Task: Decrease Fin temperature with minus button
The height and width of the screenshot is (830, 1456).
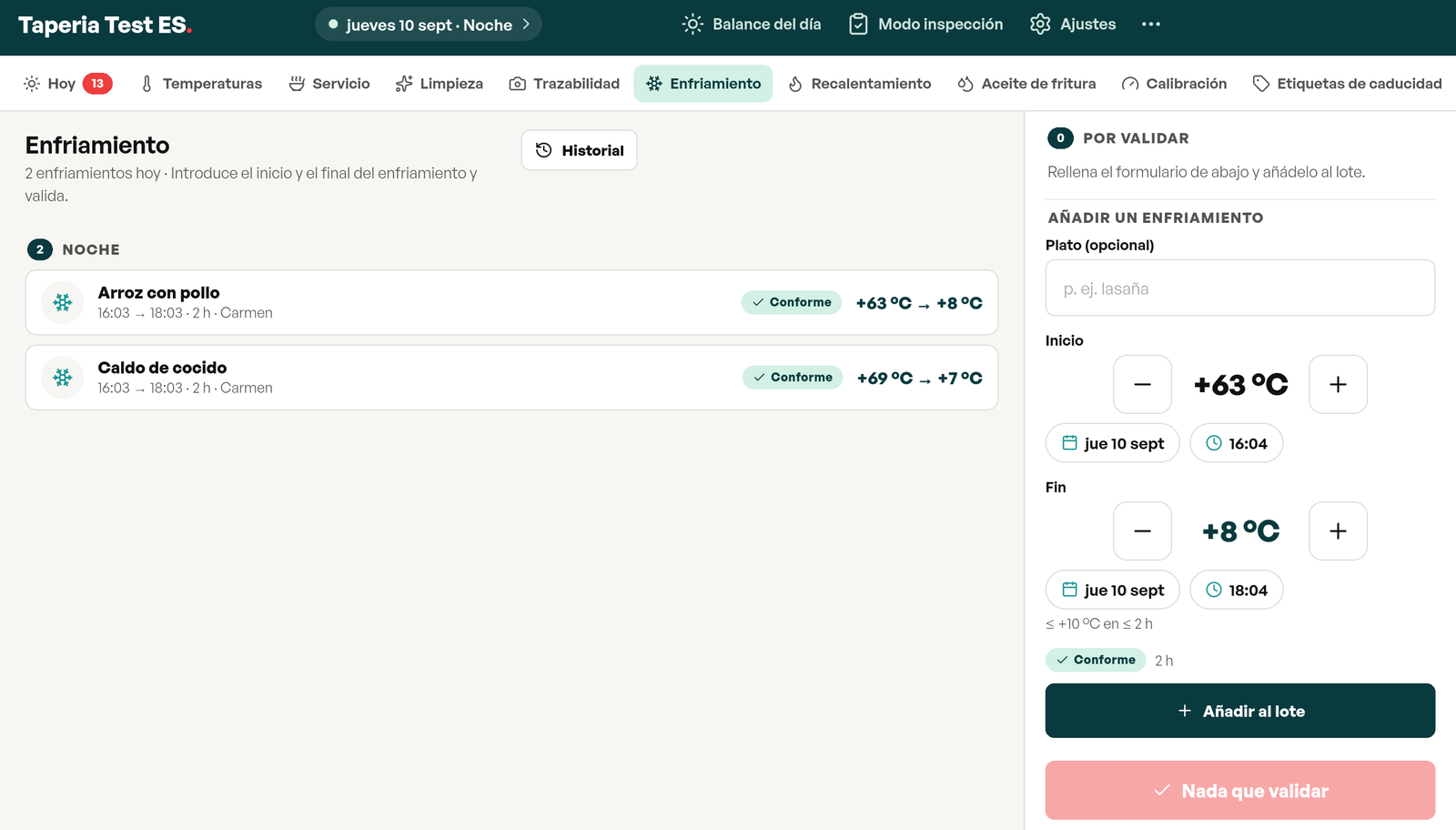Action: pos(1142,531)
